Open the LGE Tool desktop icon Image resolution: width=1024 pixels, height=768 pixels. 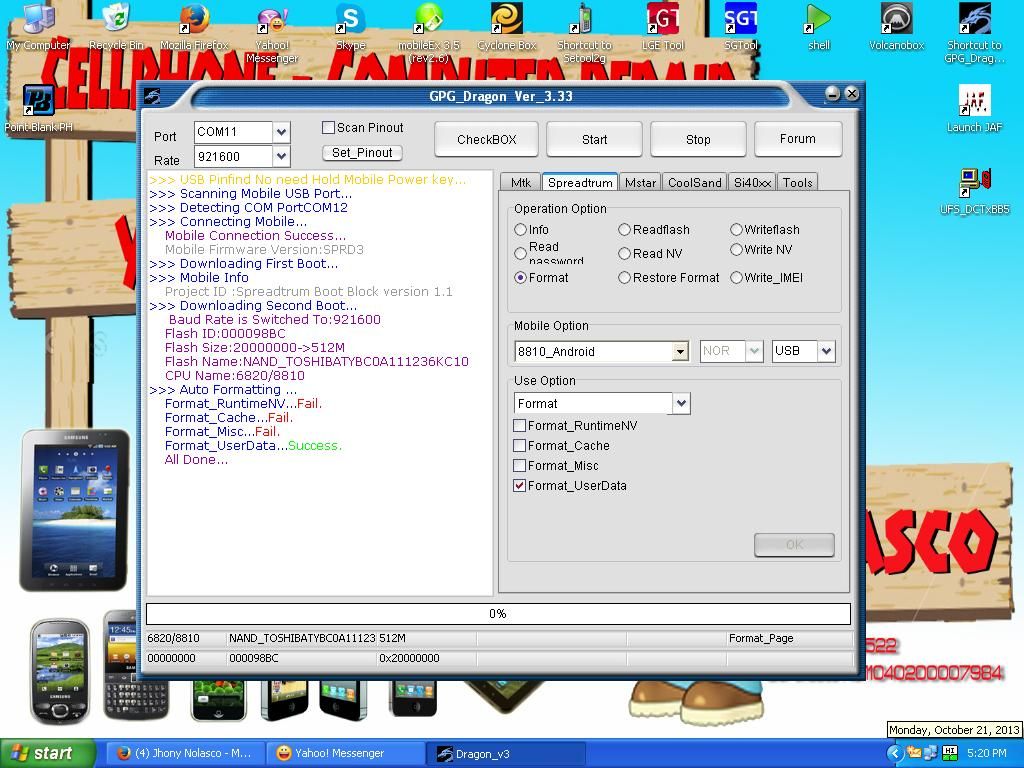pos(662,20)
